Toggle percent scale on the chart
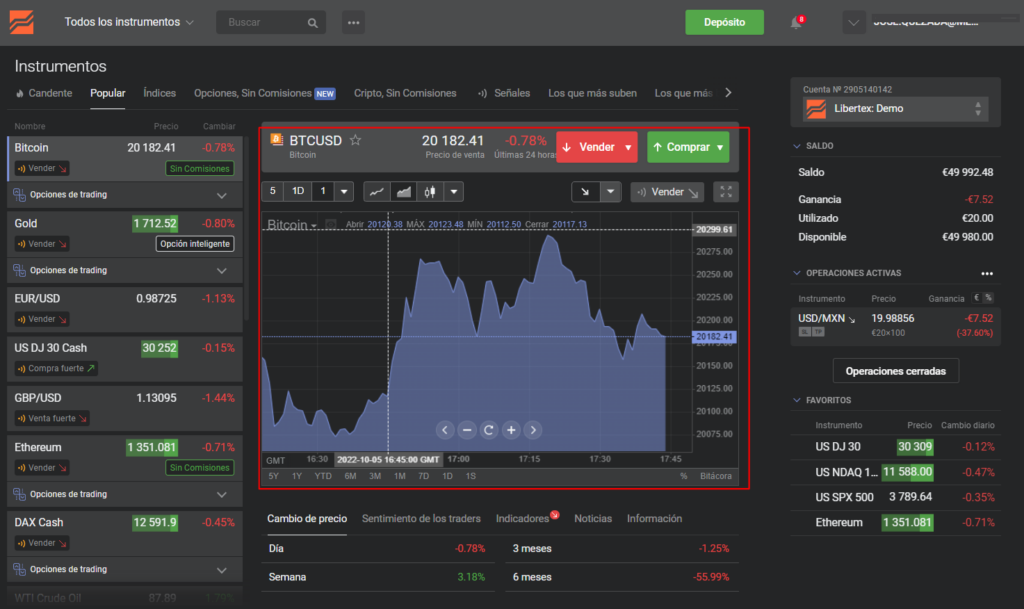Viewport: 1024px width, 609px height. click(683, 476)
